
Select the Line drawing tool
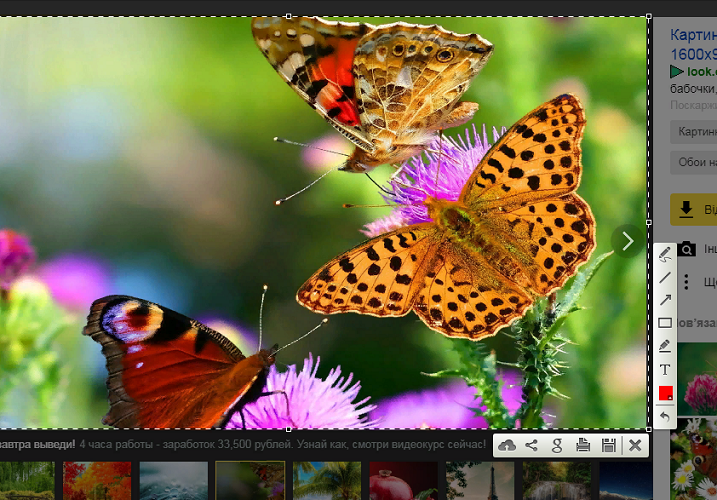[665, 277]
